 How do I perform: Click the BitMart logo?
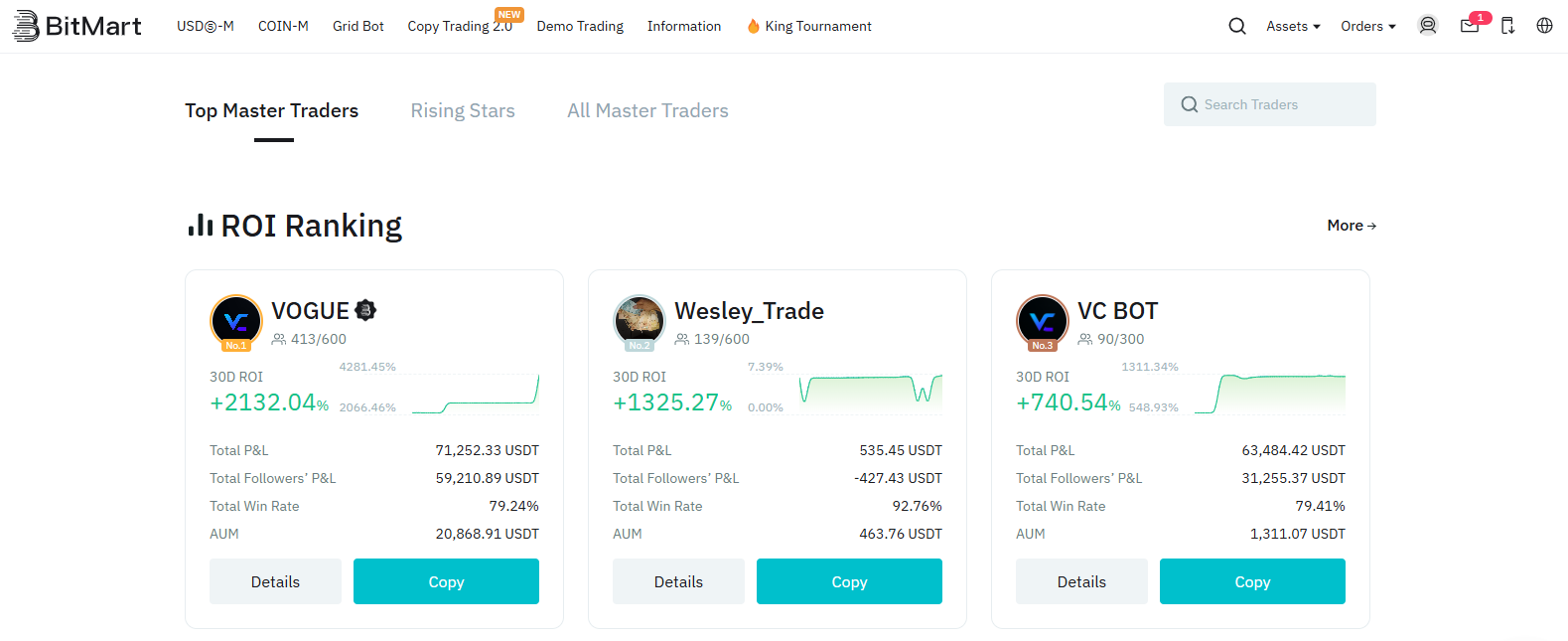[x=76, y=26]
